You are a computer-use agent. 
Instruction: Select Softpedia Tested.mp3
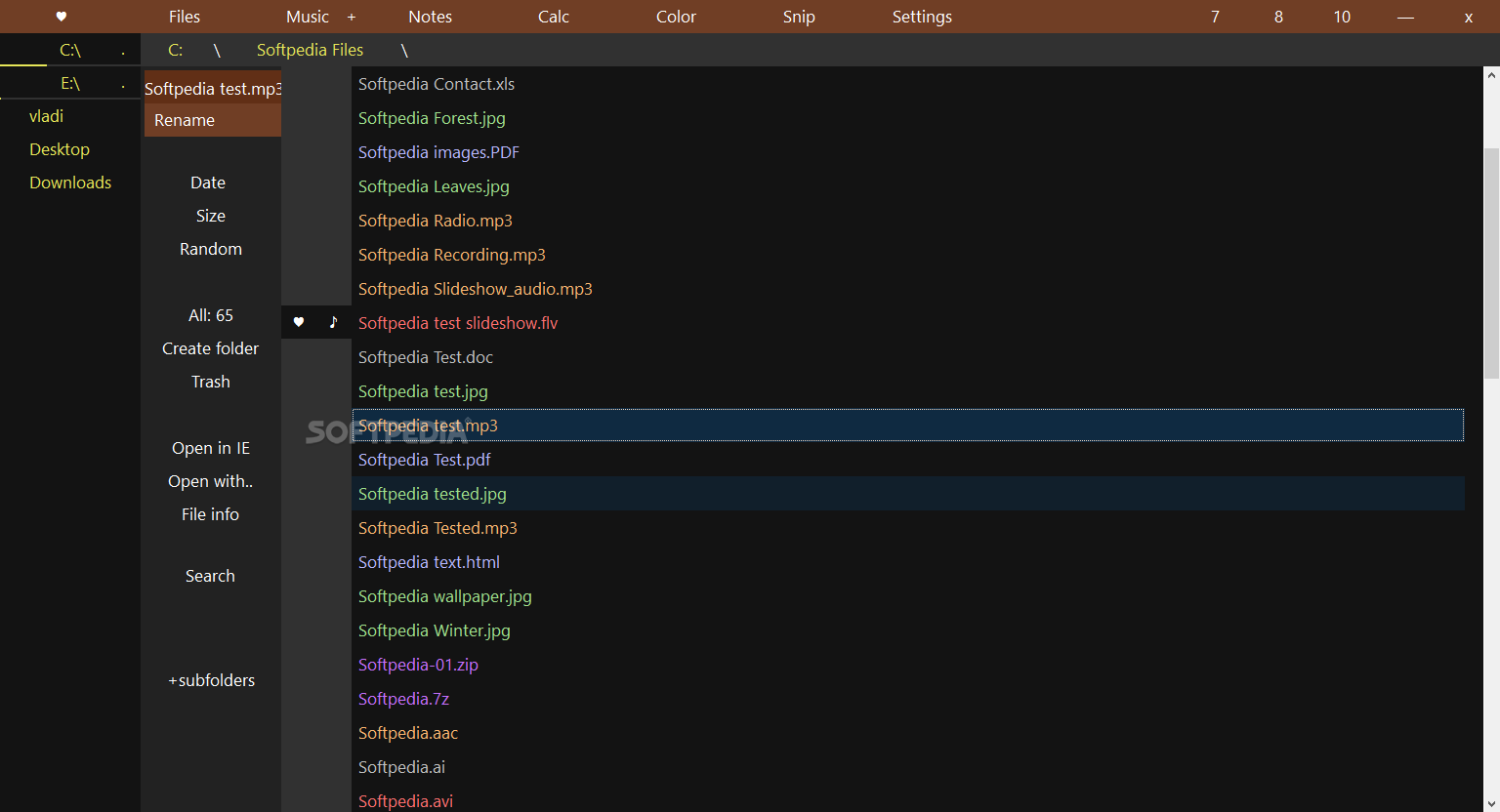coord(437,528)
